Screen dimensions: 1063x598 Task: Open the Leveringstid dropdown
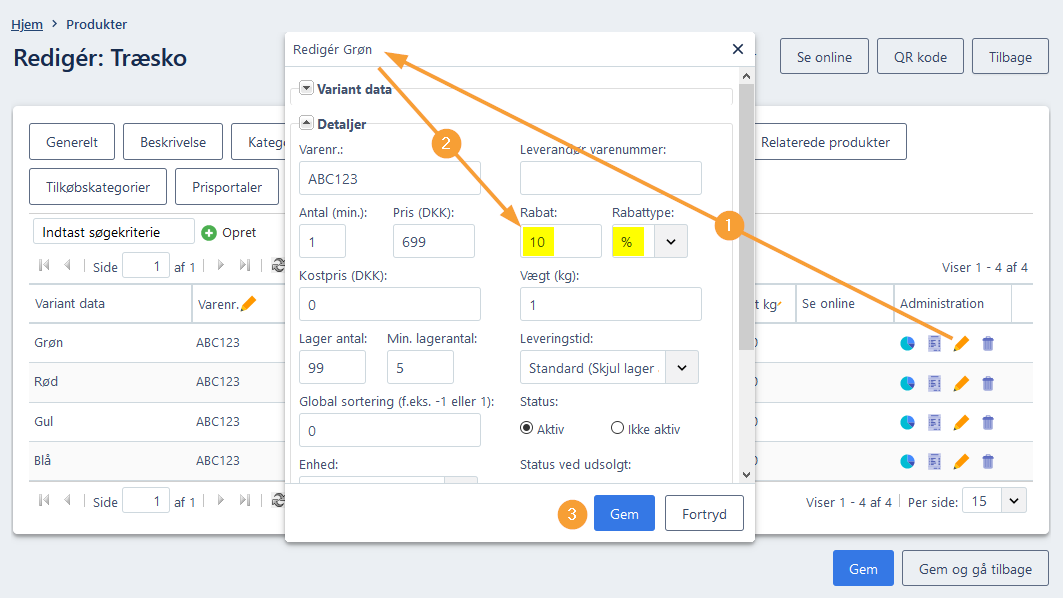coord(682,367)
